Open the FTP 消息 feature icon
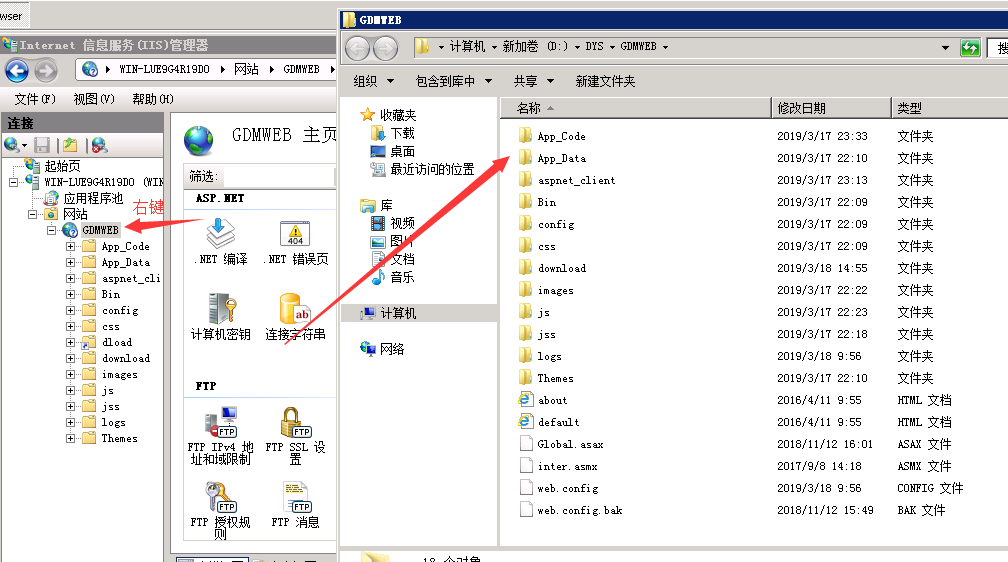This screenshot has width=1008, height=562. pos(295,499)
